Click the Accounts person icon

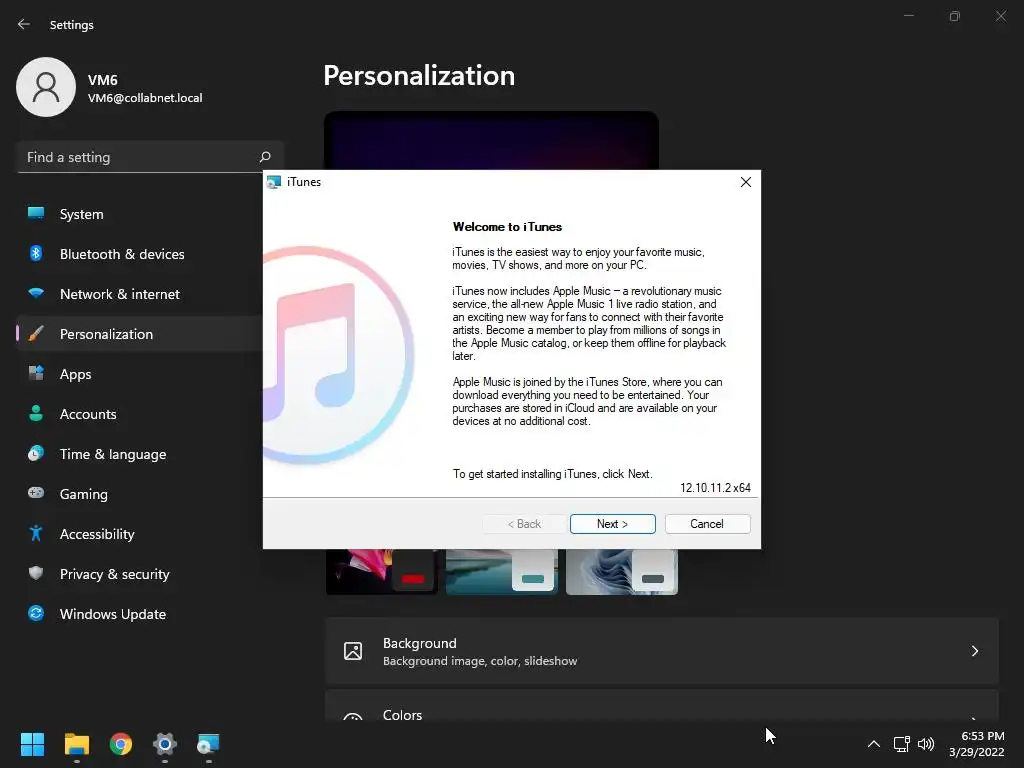coord(36,413)
